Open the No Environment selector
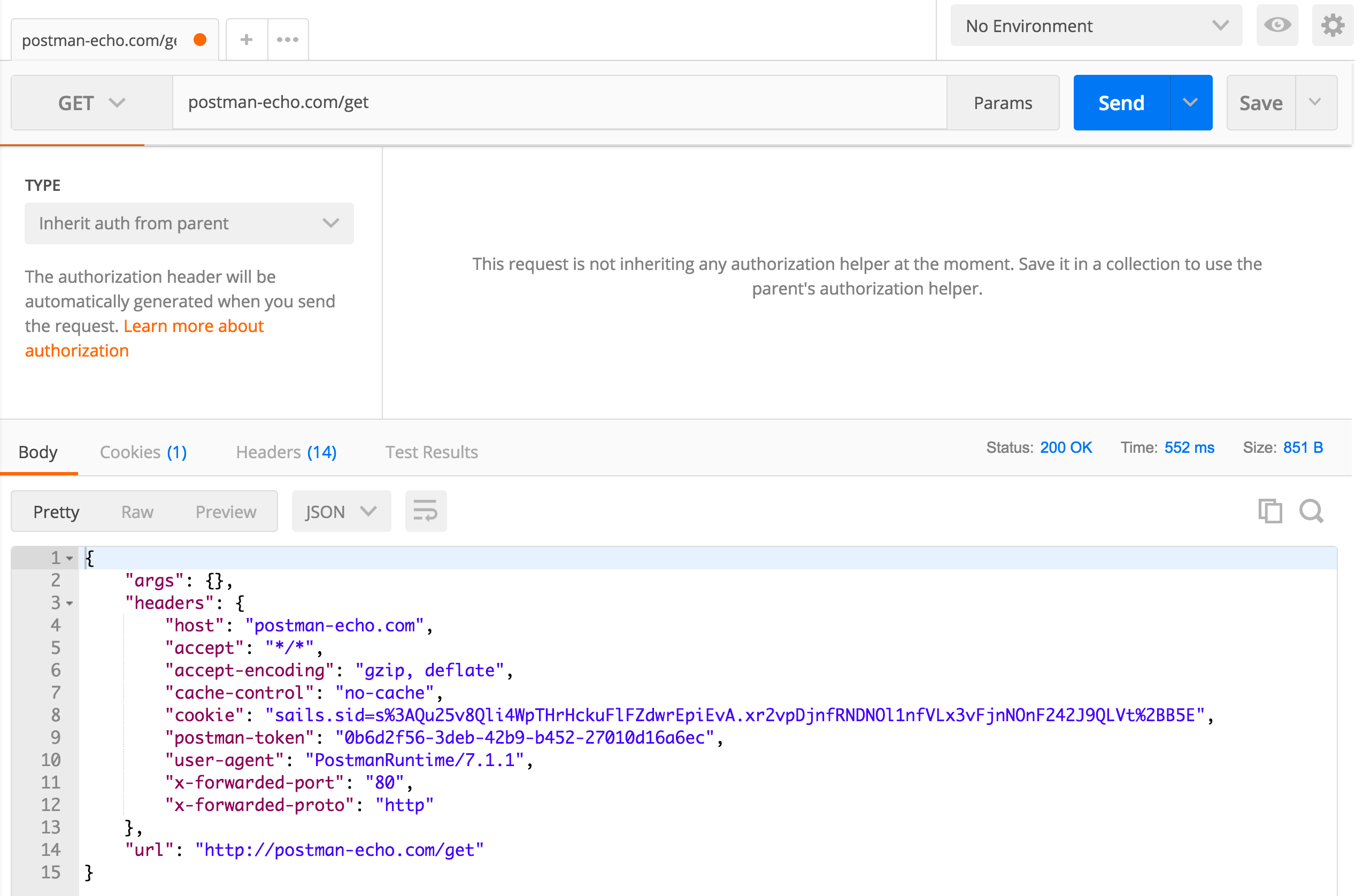 click(1095, 25)
